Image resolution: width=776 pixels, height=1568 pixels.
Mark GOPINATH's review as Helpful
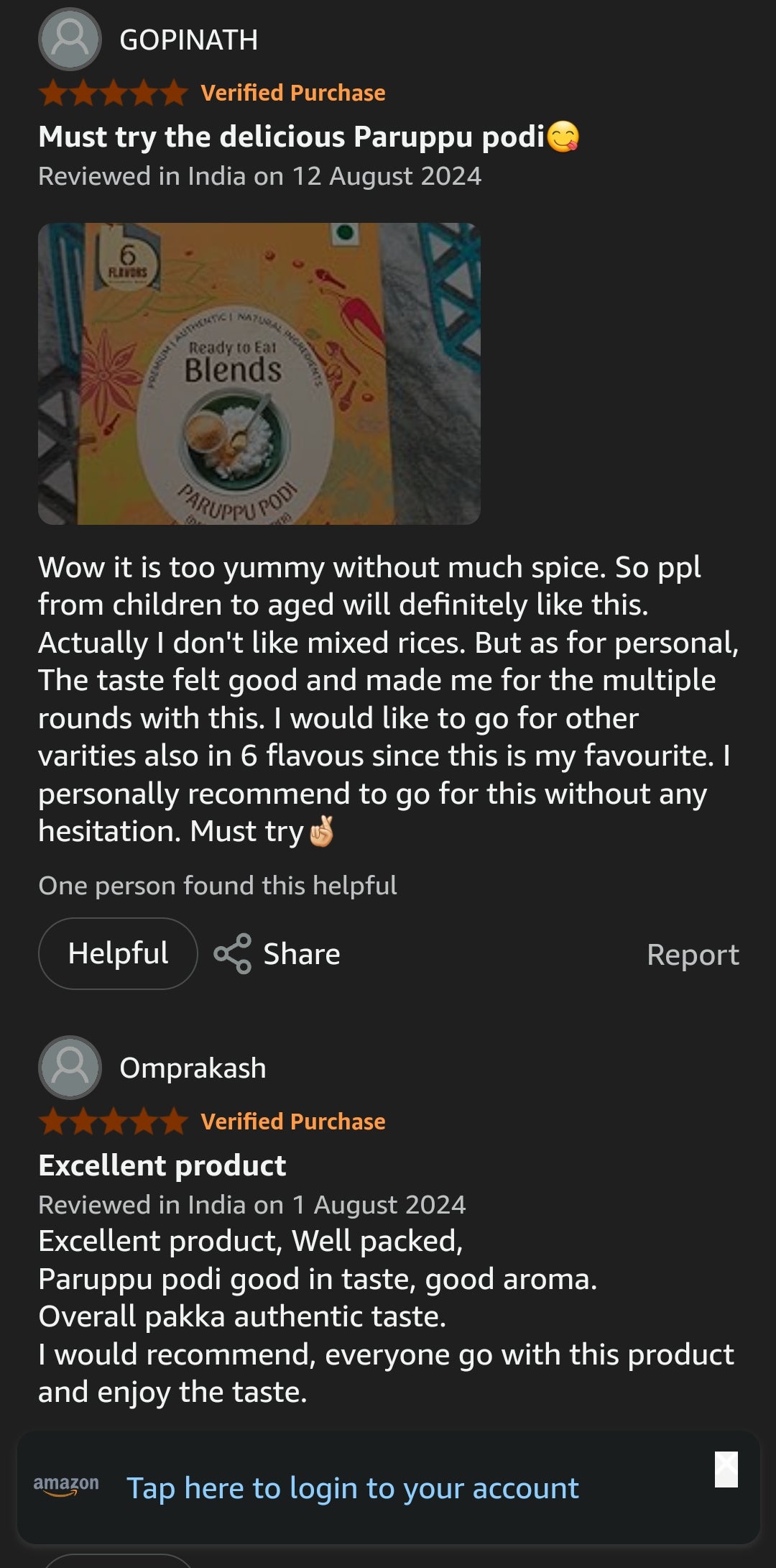coord(118,953)
